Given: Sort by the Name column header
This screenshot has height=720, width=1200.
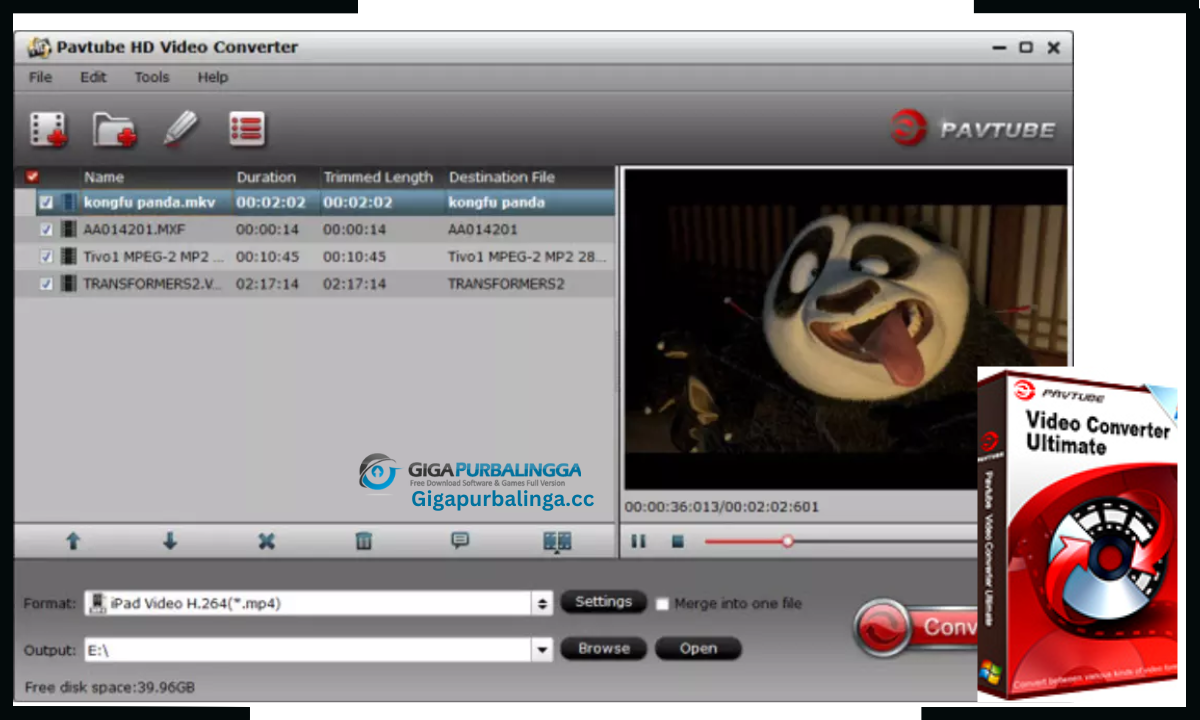Looking at the screenshot, I should click(104, 177).
